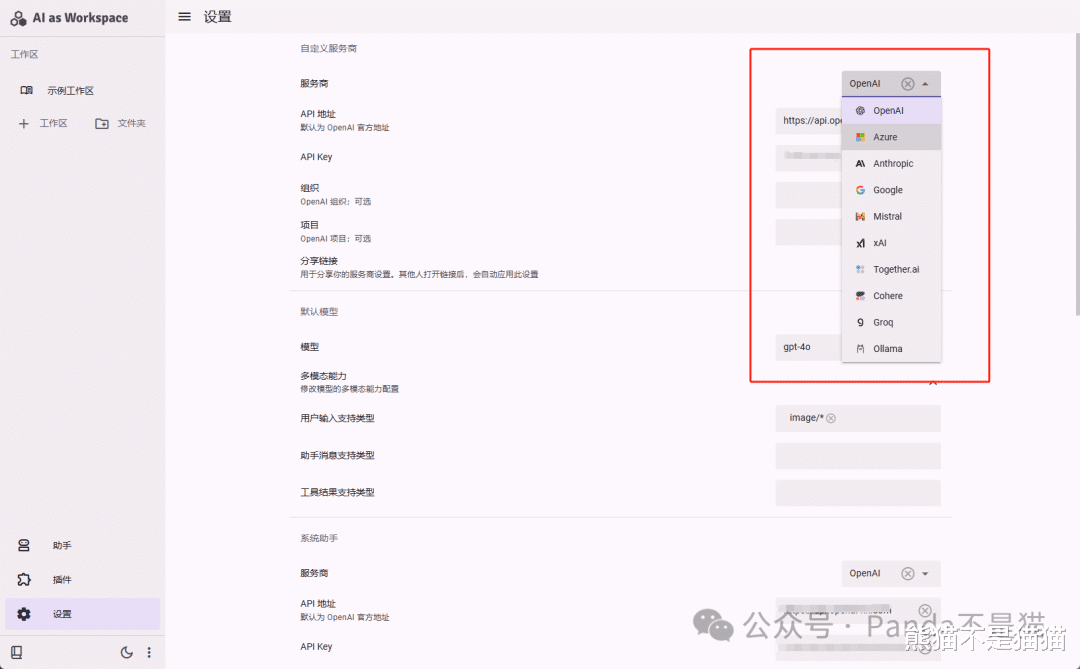Select Cohere from the provider list
The image size is (1080, 669).
point(891,296)
